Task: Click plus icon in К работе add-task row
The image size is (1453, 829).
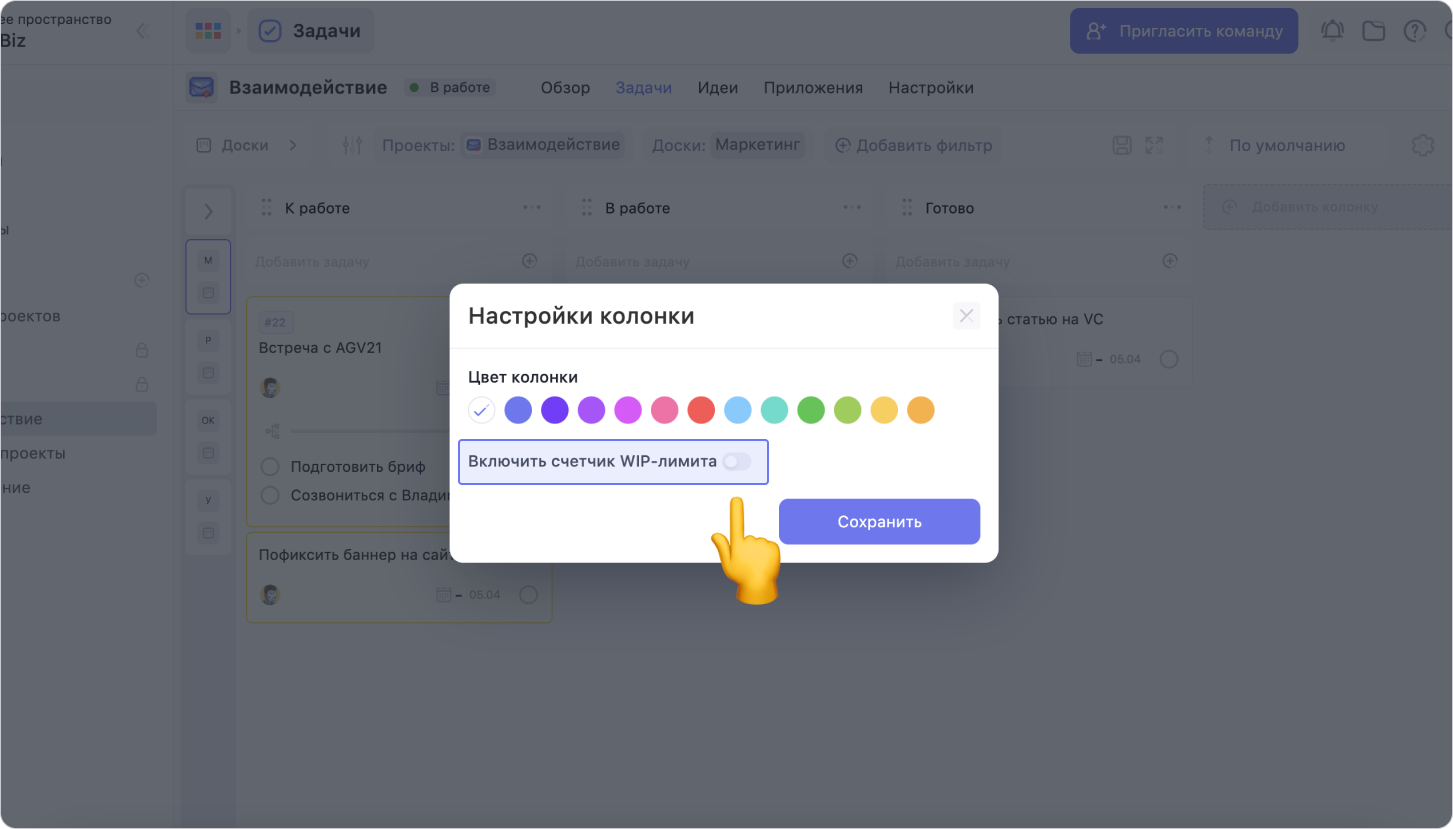Action: click(529, 261)
